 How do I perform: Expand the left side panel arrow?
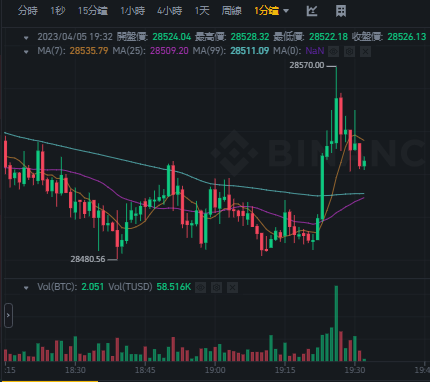click(x=8, y=315)
